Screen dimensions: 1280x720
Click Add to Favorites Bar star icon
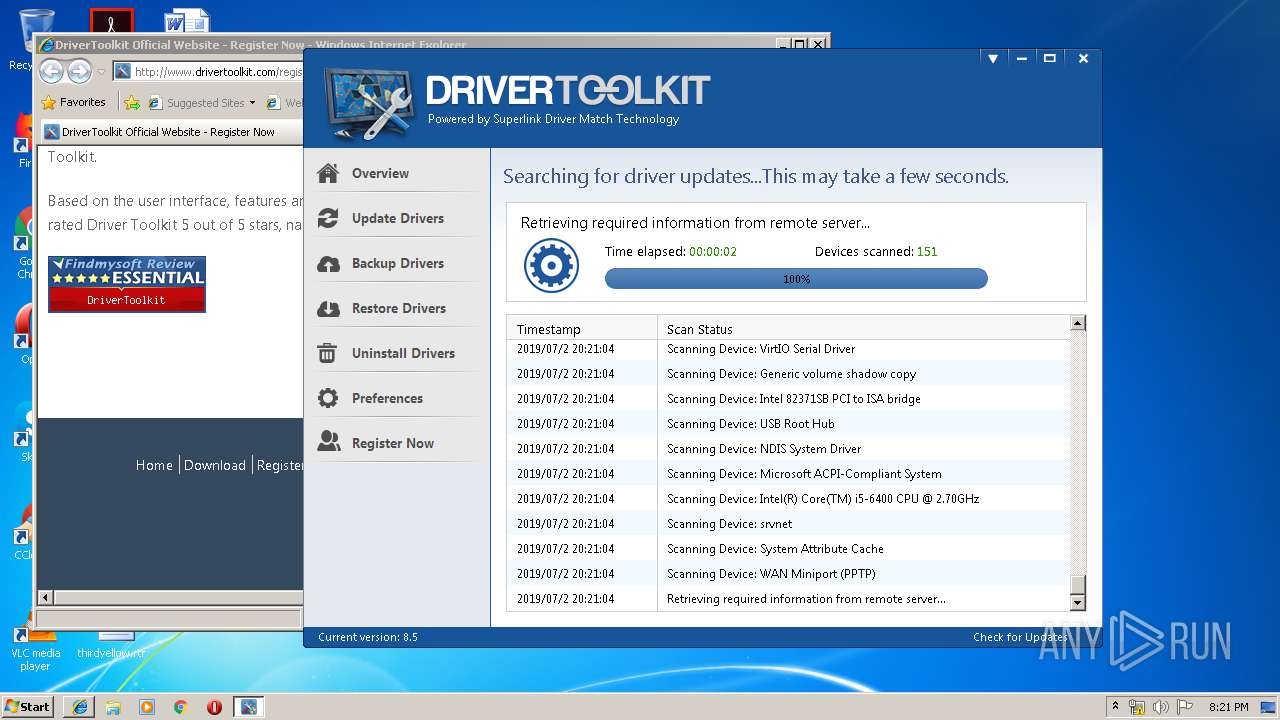pos(132,102)
